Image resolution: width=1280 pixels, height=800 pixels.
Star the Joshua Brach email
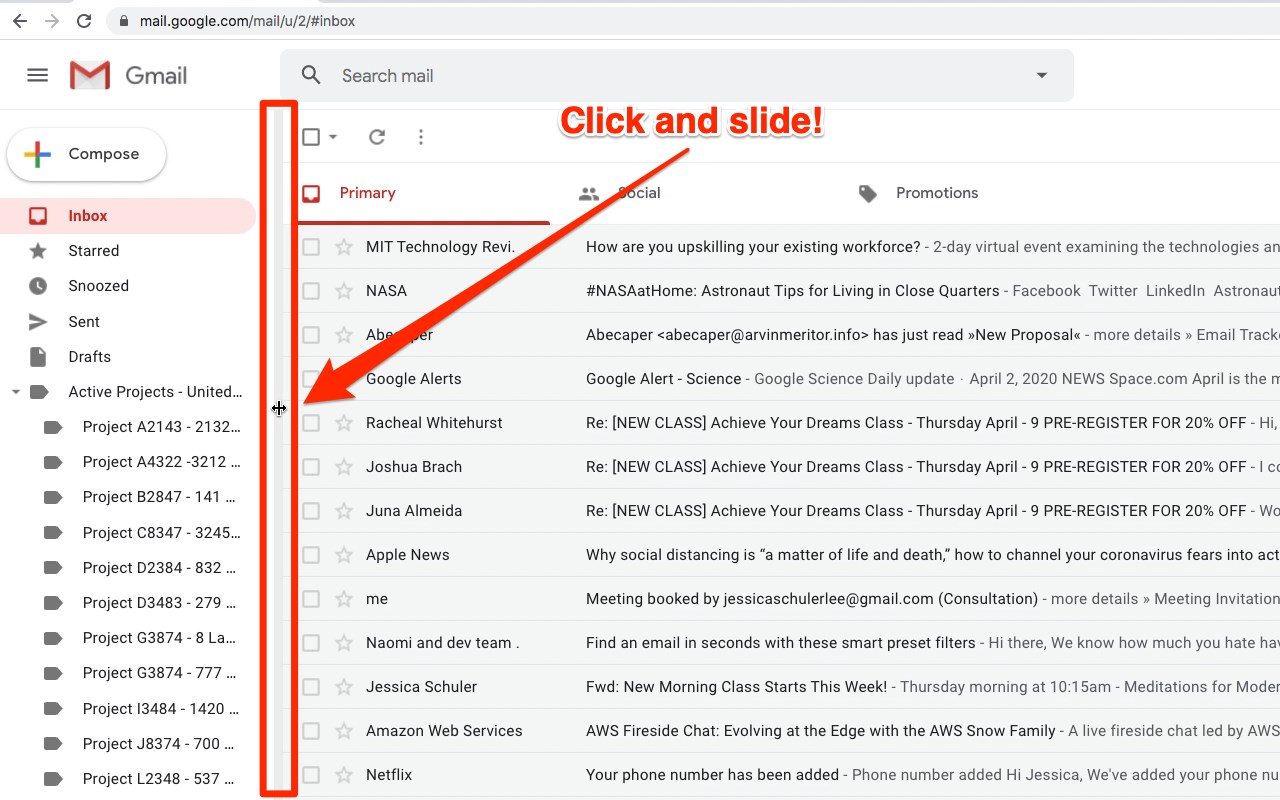point(344,467)
